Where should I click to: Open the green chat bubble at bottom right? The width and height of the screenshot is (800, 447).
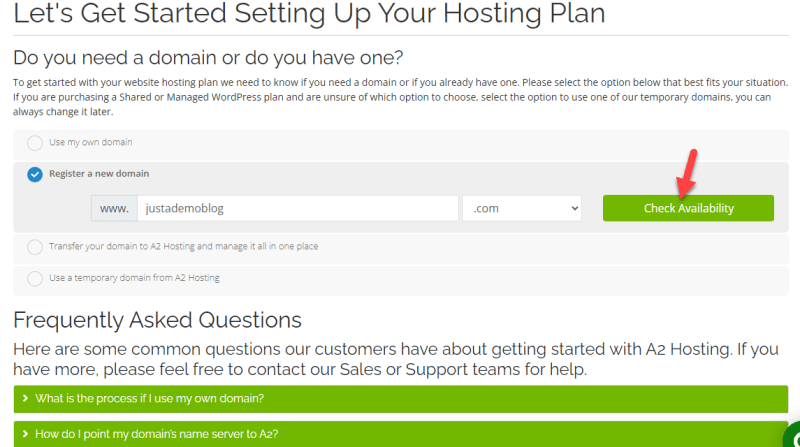pyautogui.click(x=791, y=435)
